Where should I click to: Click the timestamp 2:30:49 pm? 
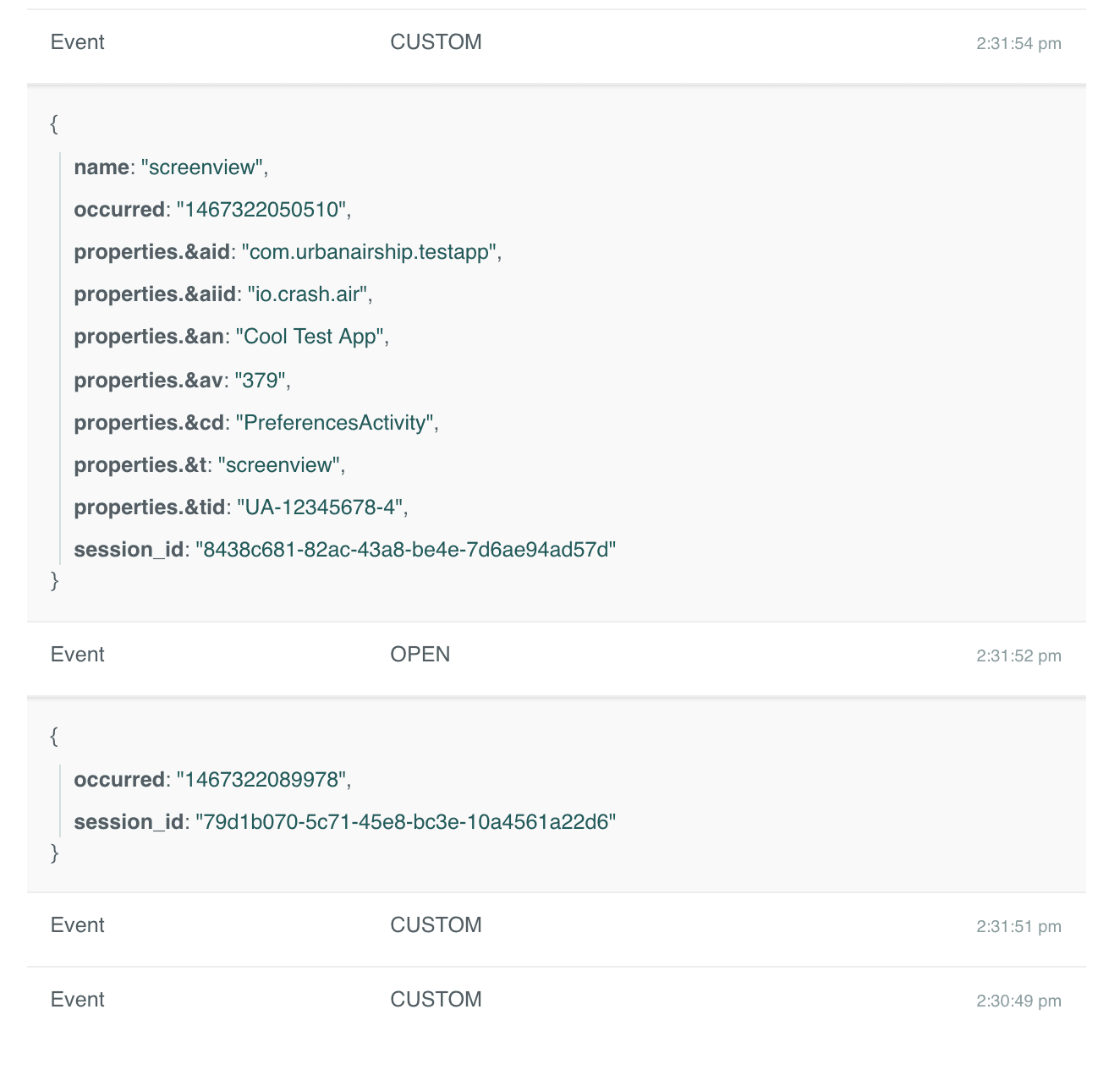click(1019, 1000)
